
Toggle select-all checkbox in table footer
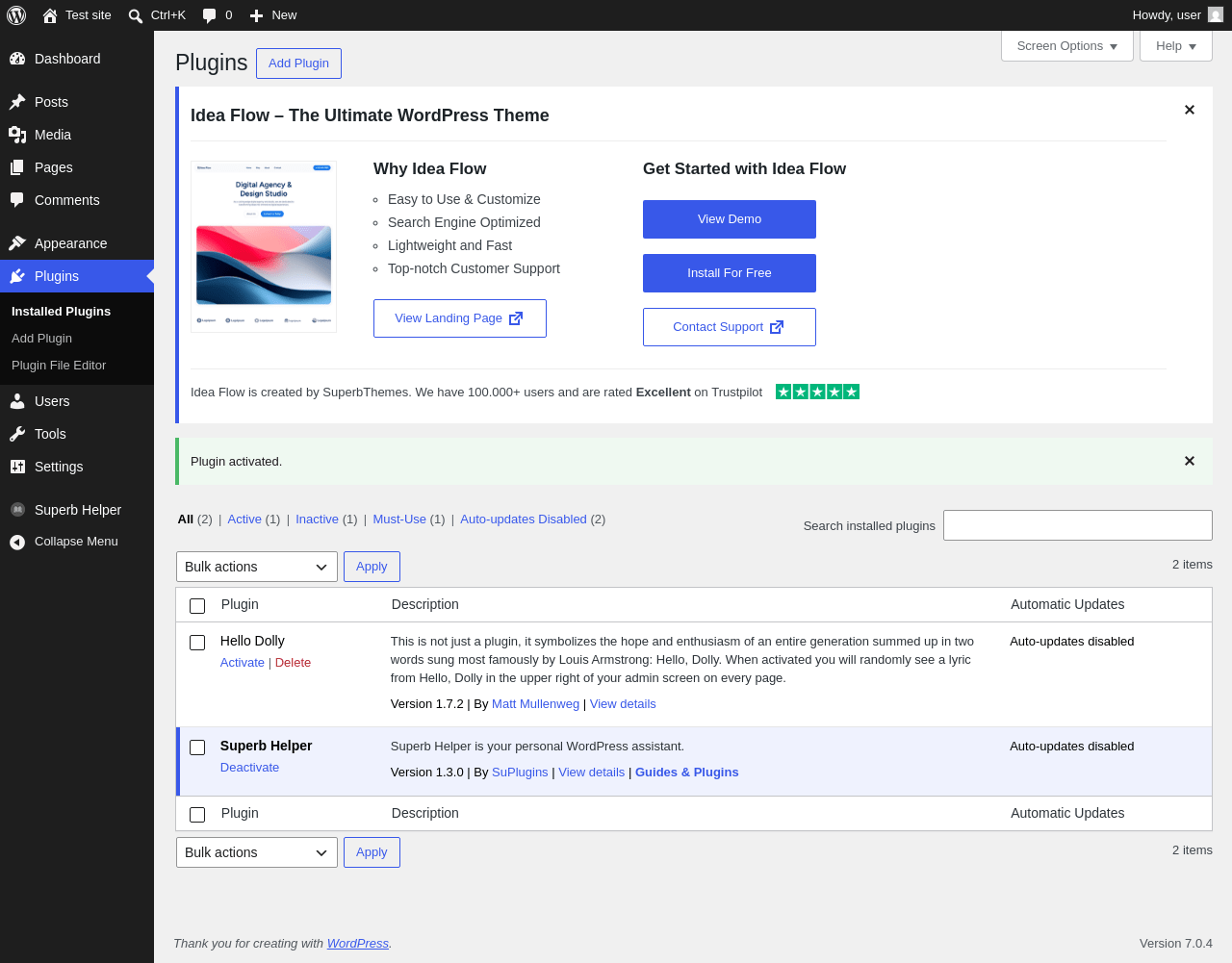tap(197, 815)
